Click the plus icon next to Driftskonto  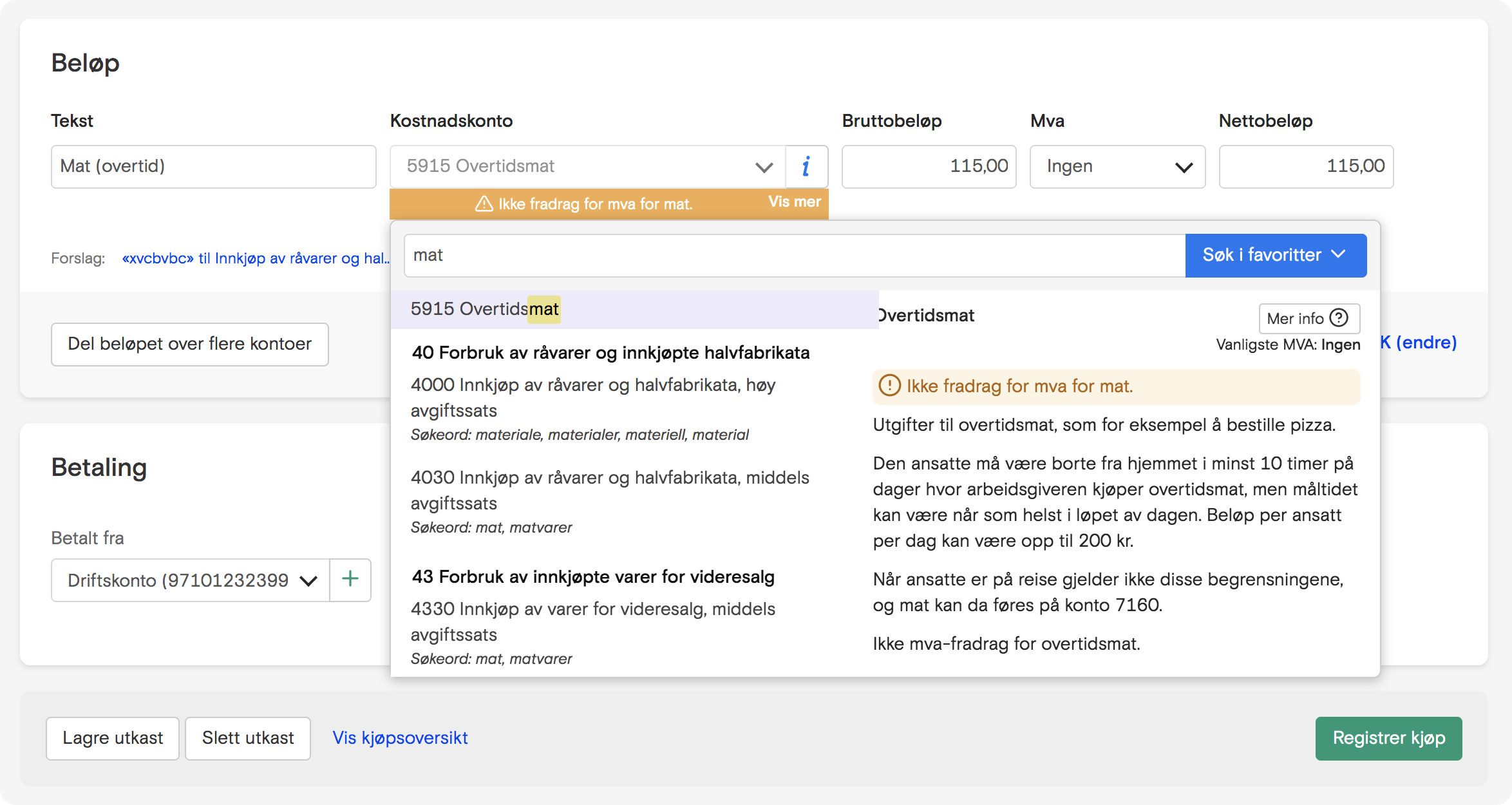350,579
